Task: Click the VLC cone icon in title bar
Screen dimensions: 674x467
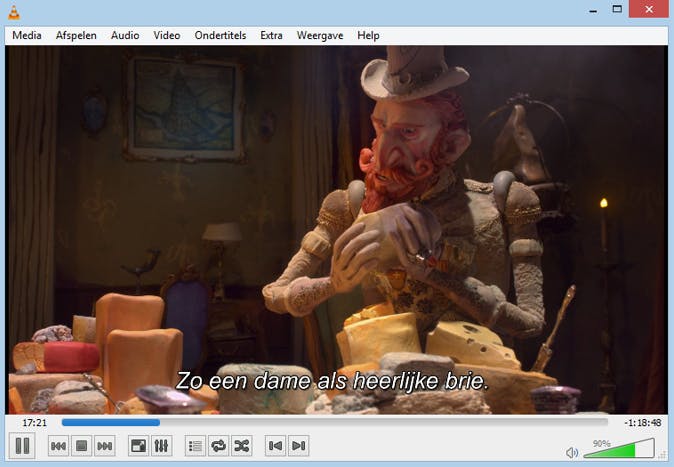Action: click(14, 12)
